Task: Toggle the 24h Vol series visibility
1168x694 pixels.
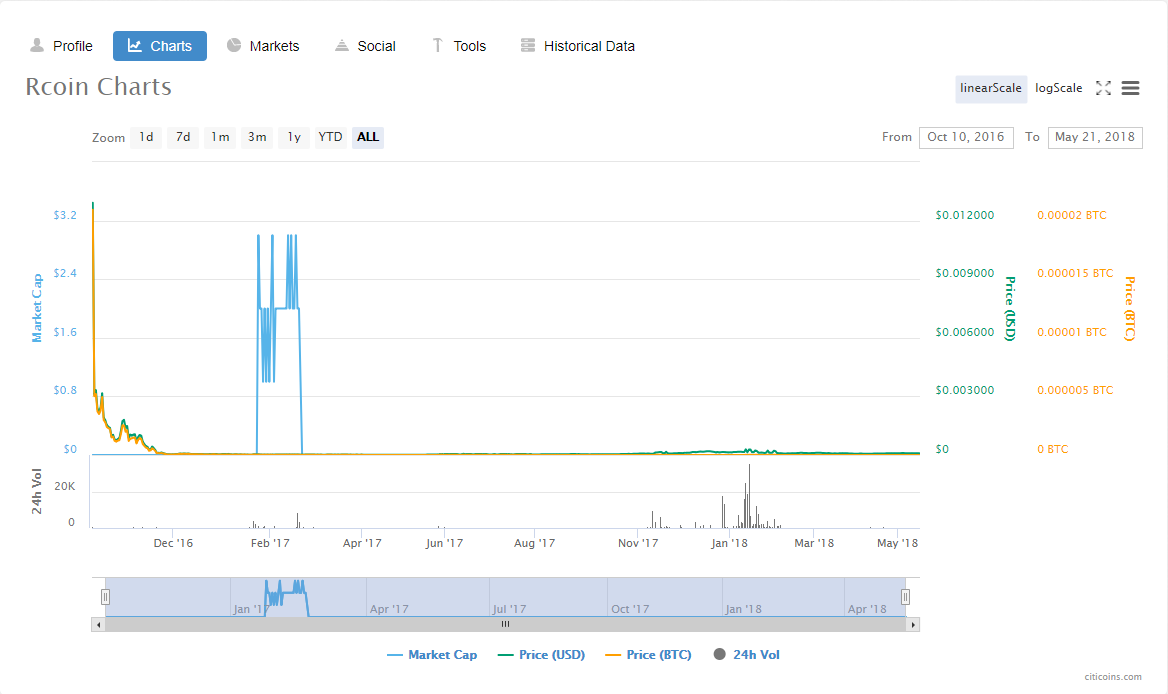Action: 744,654
